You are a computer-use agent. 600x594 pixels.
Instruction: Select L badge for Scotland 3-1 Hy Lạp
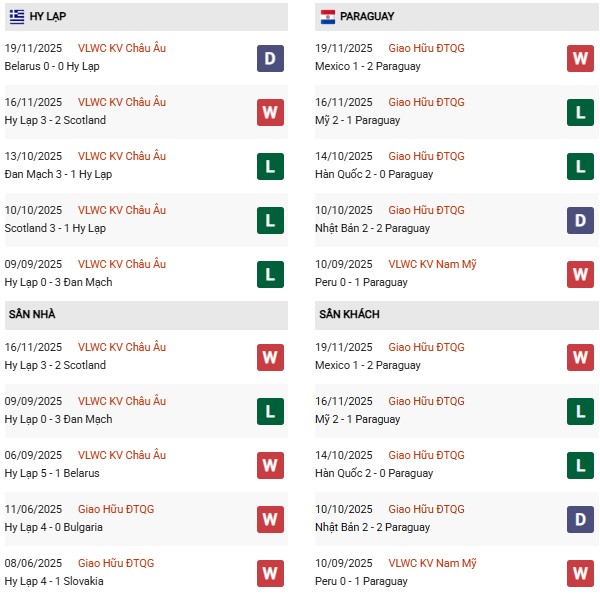click(x=270, y=220)
